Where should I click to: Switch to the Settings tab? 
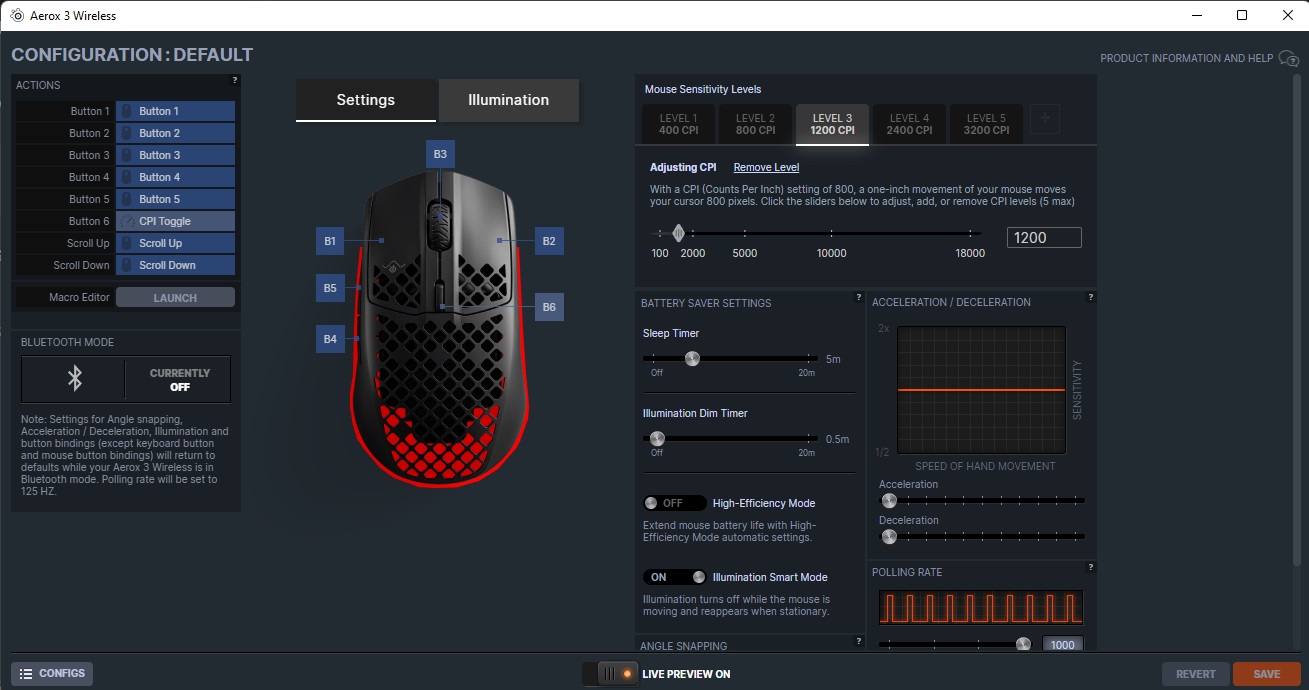[366, 100]
